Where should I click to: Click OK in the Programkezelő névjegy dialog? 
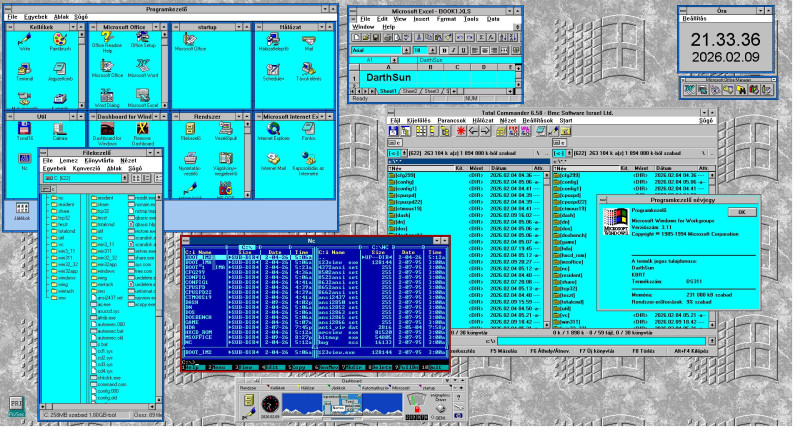click(x=741, y=212)
